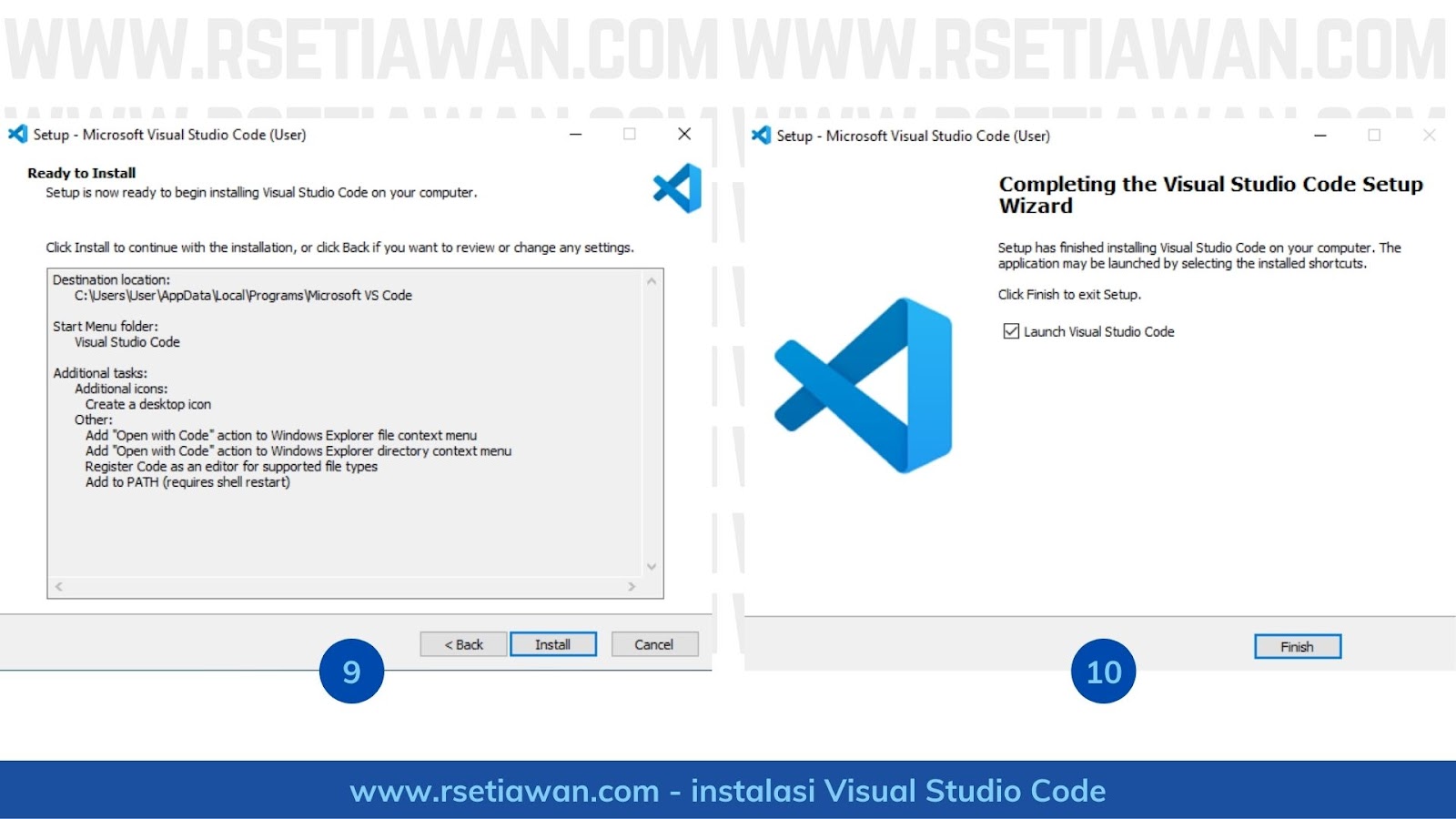The image size is (1456, 819).
Task: Click large VS Code logo in finish wizard
Action: [863, 385]
